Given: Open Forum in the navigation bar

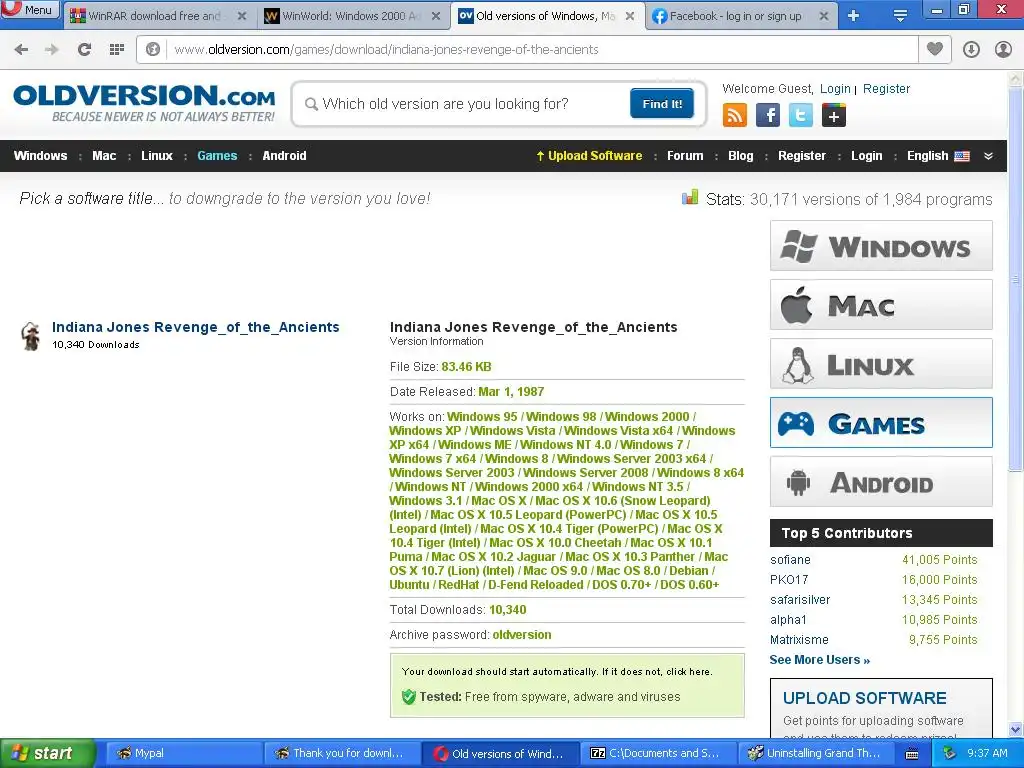Looking at the screenshot, I should point(685,155).
